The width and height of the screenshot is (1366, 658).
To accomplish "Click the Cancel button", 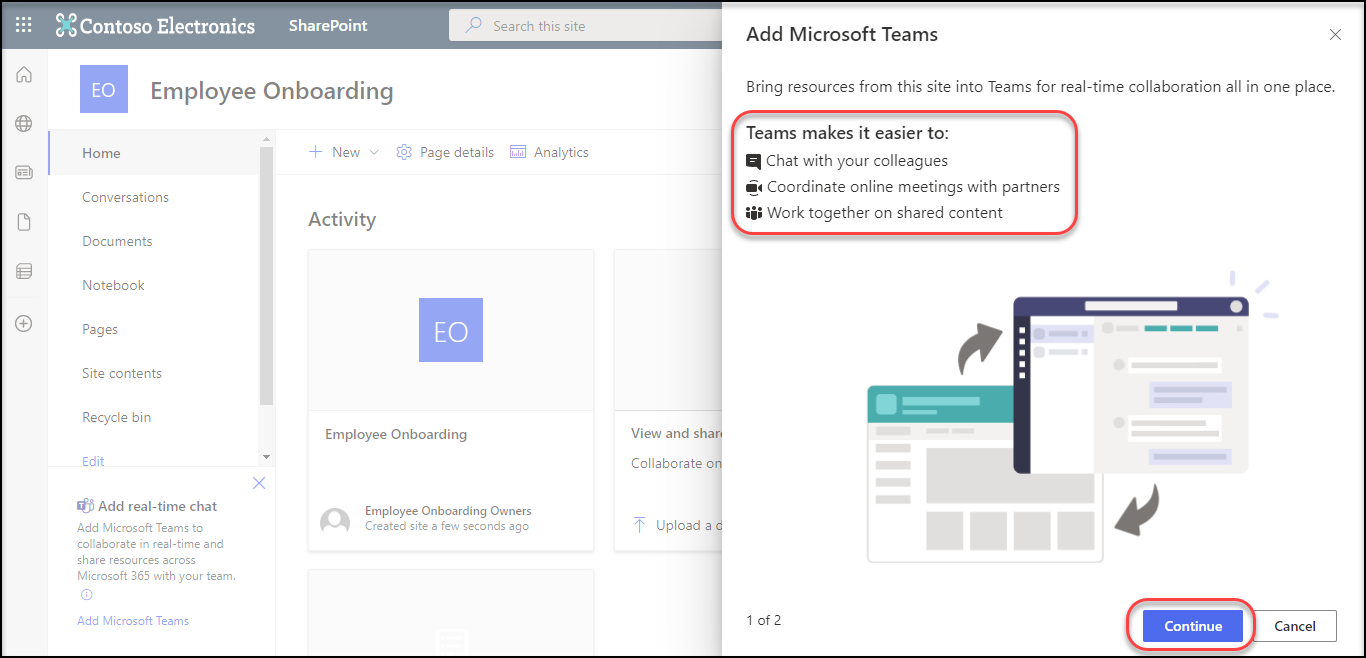I will coord(1294,626).
